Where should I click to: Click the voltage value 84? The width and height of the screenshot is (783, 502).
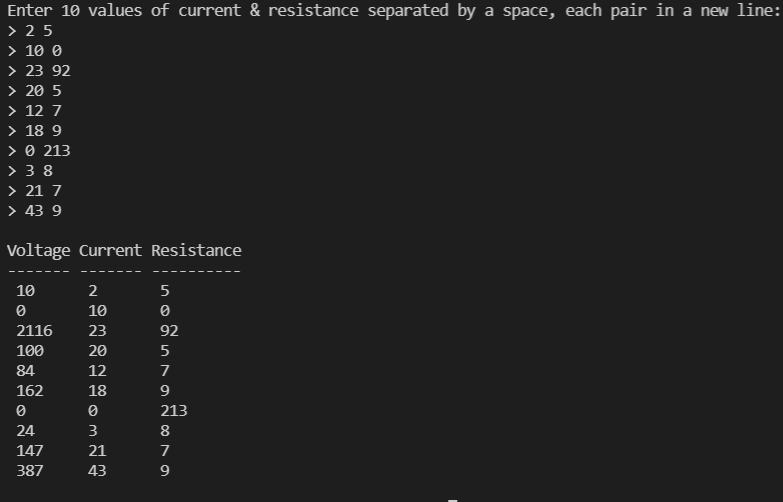25,371
